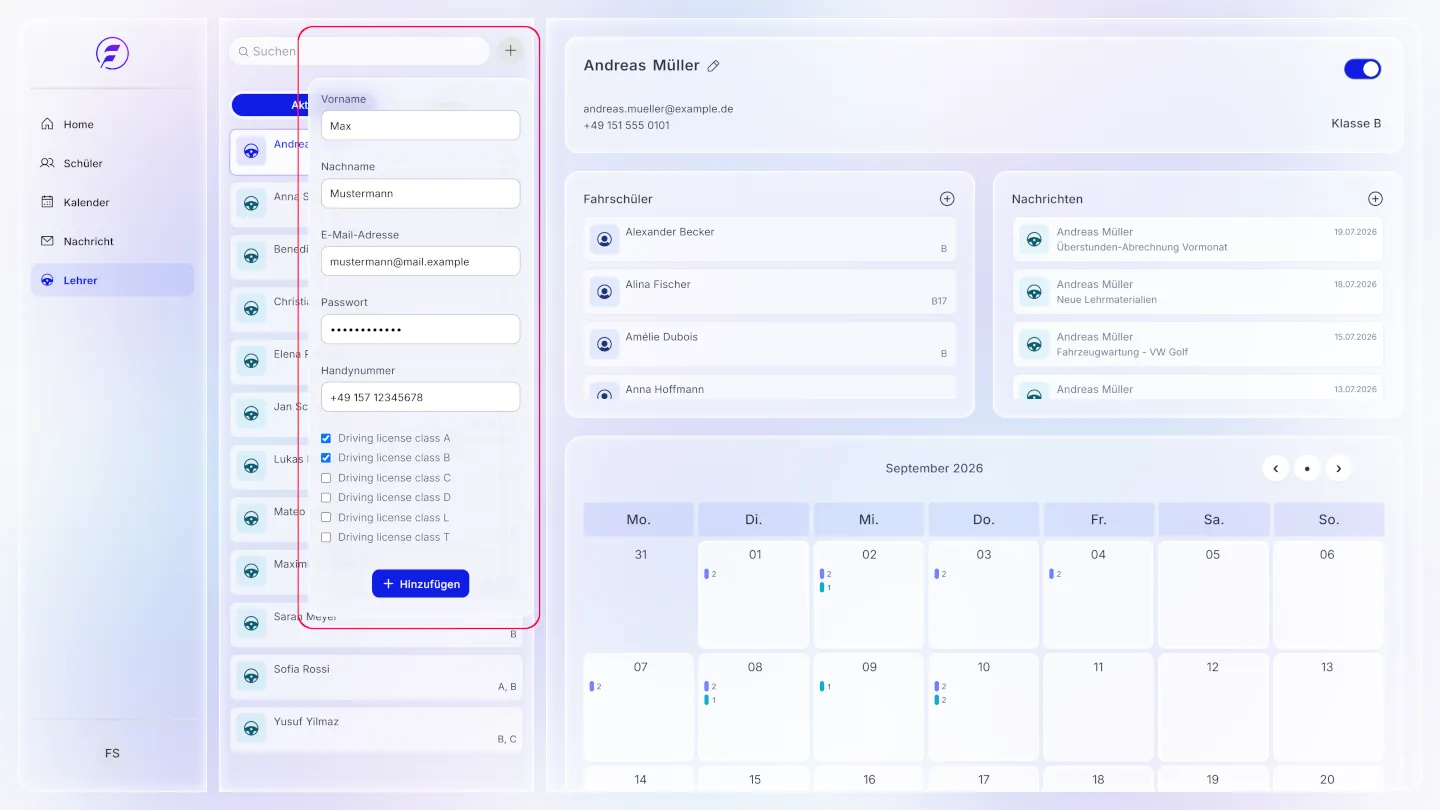Screen dimensions: 1440x810
Task: Select teacher Sofia Rossi in list
Action: point(376,676)
